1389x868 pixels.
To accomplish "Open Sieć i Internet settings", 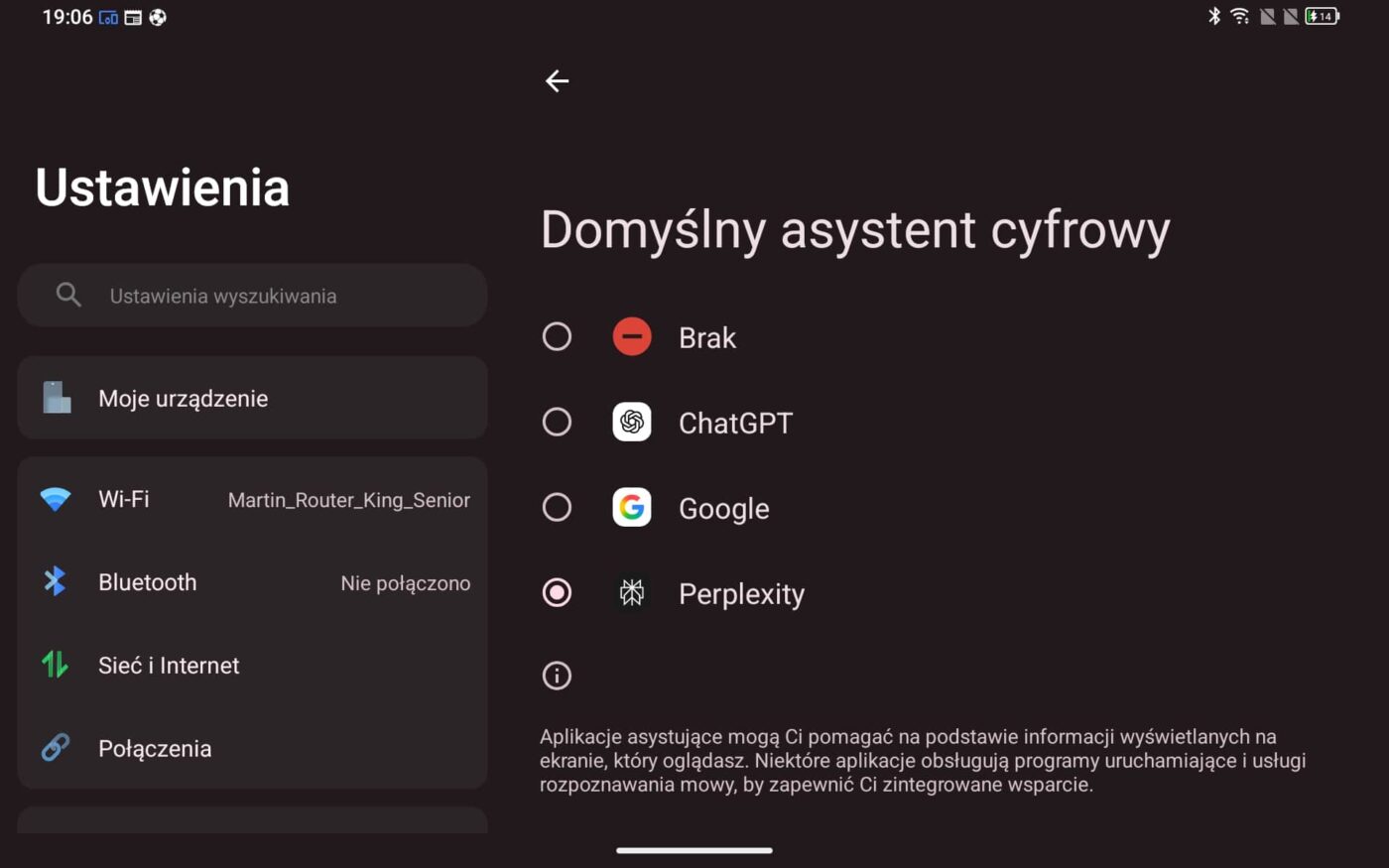I will [252, 665].
